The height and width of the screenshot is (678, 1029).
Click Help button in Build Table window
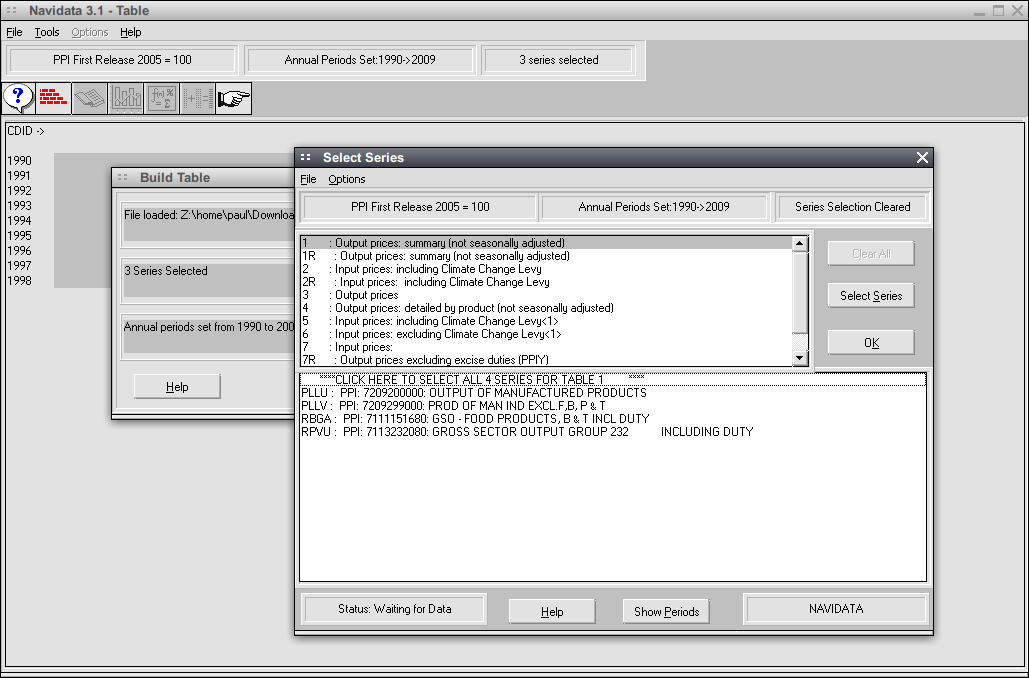177,387
